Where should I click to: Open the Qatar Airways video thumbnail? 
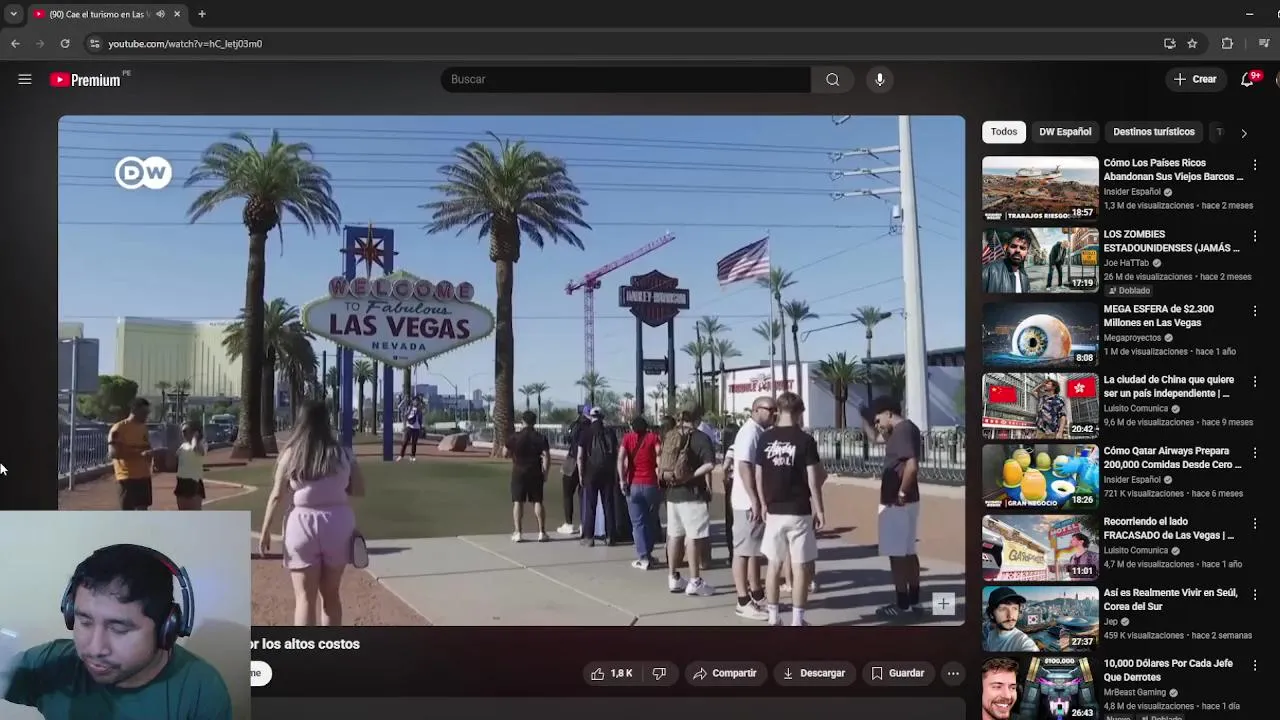coord(1040,476)
